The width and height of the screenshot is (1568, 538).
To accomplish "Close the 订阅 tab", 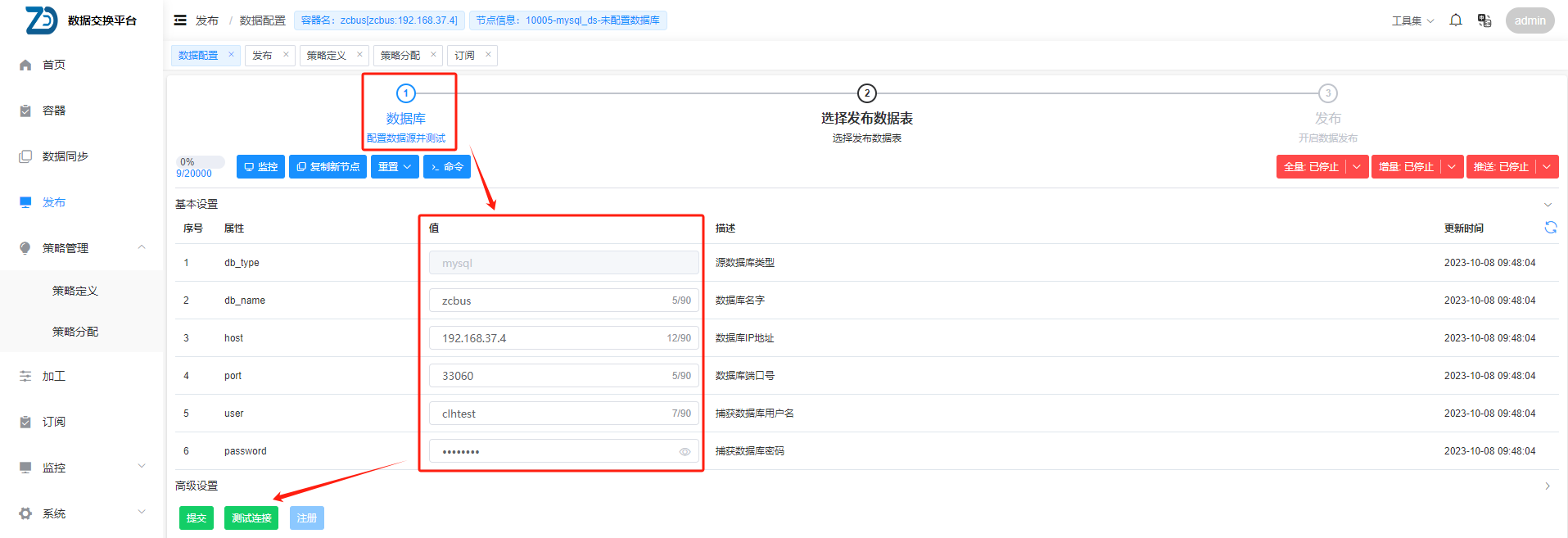I will (488, 55).
